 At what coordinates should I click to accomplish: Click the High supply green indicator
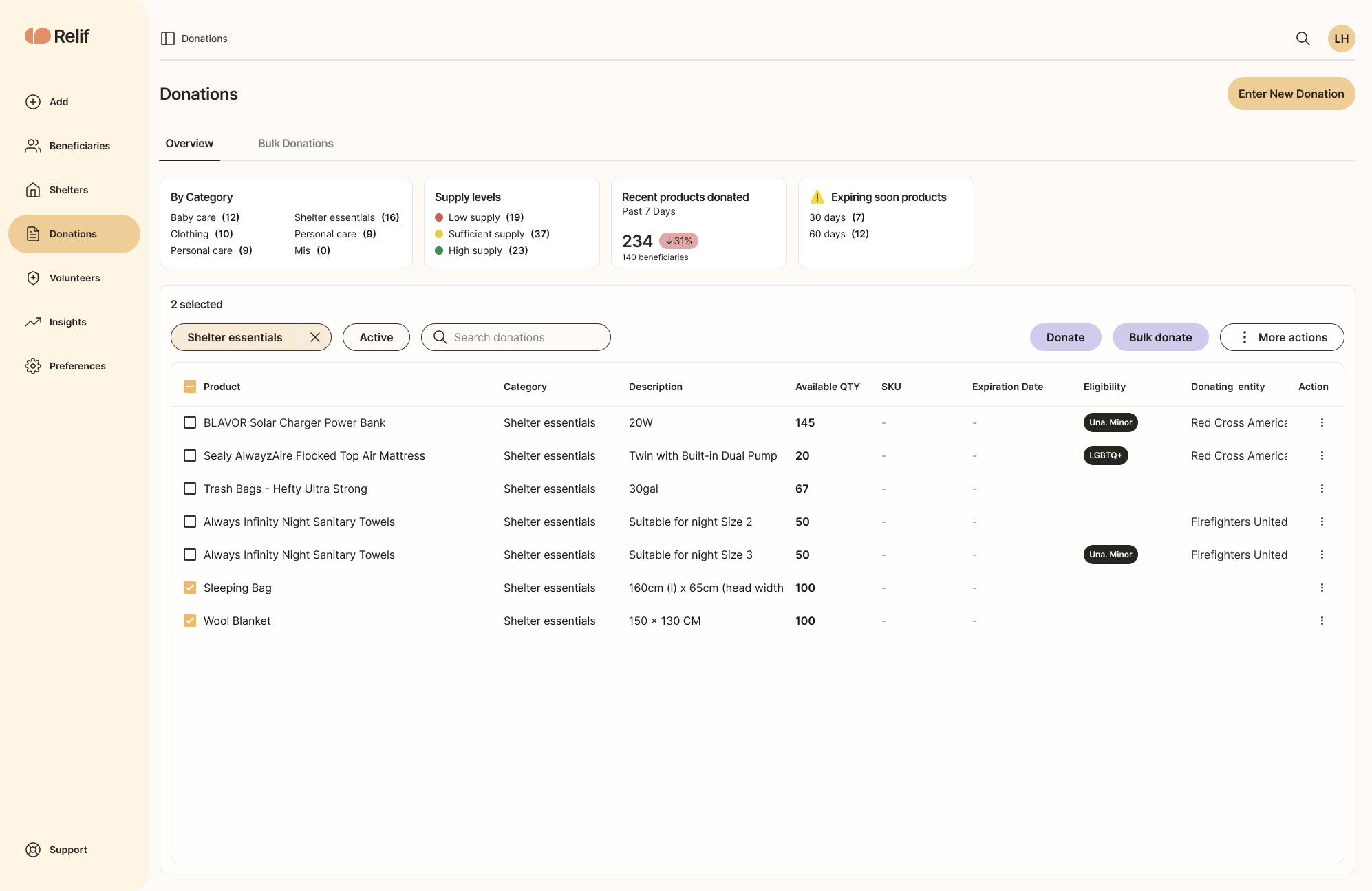(439, 250)
